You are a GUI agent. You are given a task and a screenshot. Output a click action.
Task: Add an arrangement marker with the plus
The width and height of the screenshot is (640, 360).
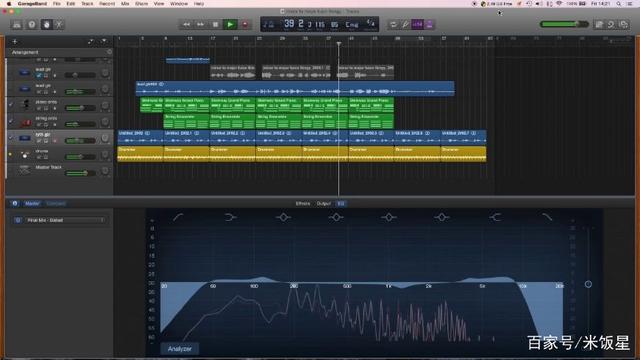[109, 52]
